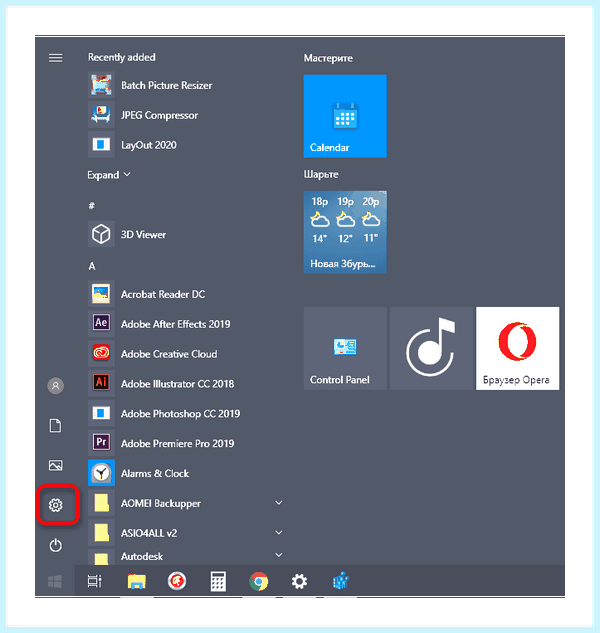
Task: Select the Шарьте tile group title
Action: (321, 174)
